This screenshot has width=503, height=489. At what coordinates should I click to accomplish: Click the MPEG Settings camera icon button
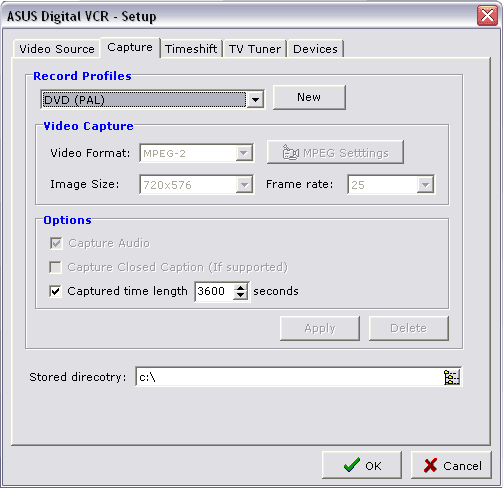coord(335,153)
